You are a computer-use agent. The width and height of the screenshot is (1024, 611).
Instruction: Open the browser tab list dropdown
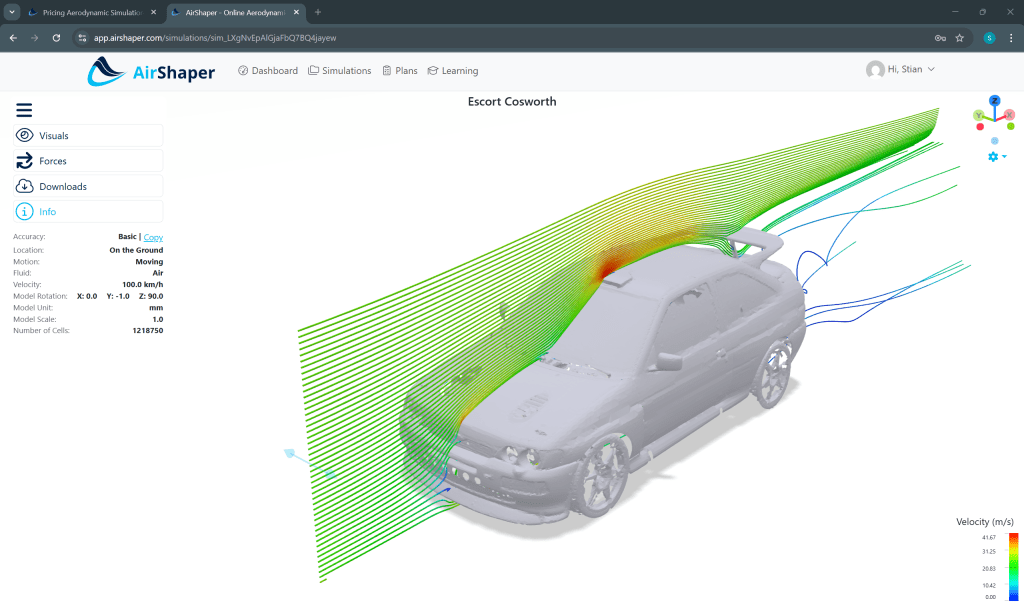click(x=11, y=14)
